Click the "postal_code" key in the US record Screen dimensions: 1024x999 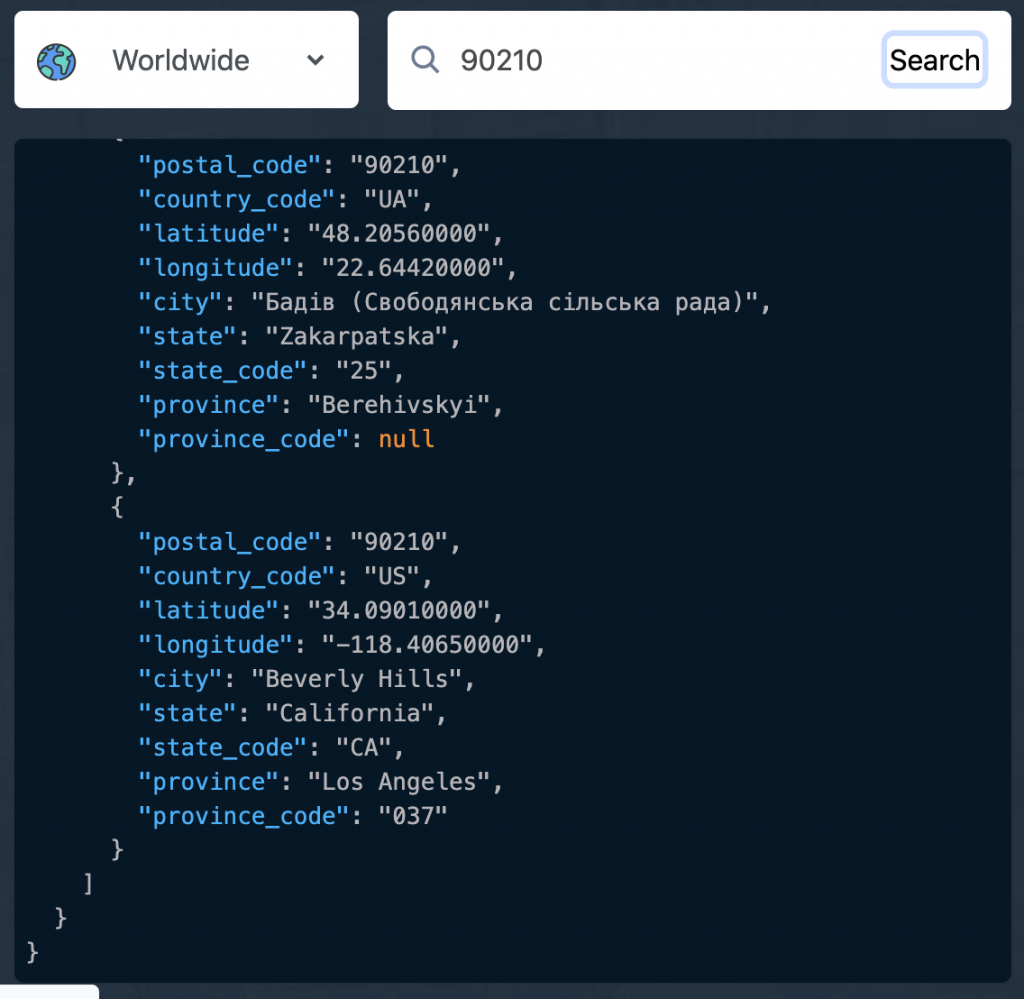(x=230, y=542)
